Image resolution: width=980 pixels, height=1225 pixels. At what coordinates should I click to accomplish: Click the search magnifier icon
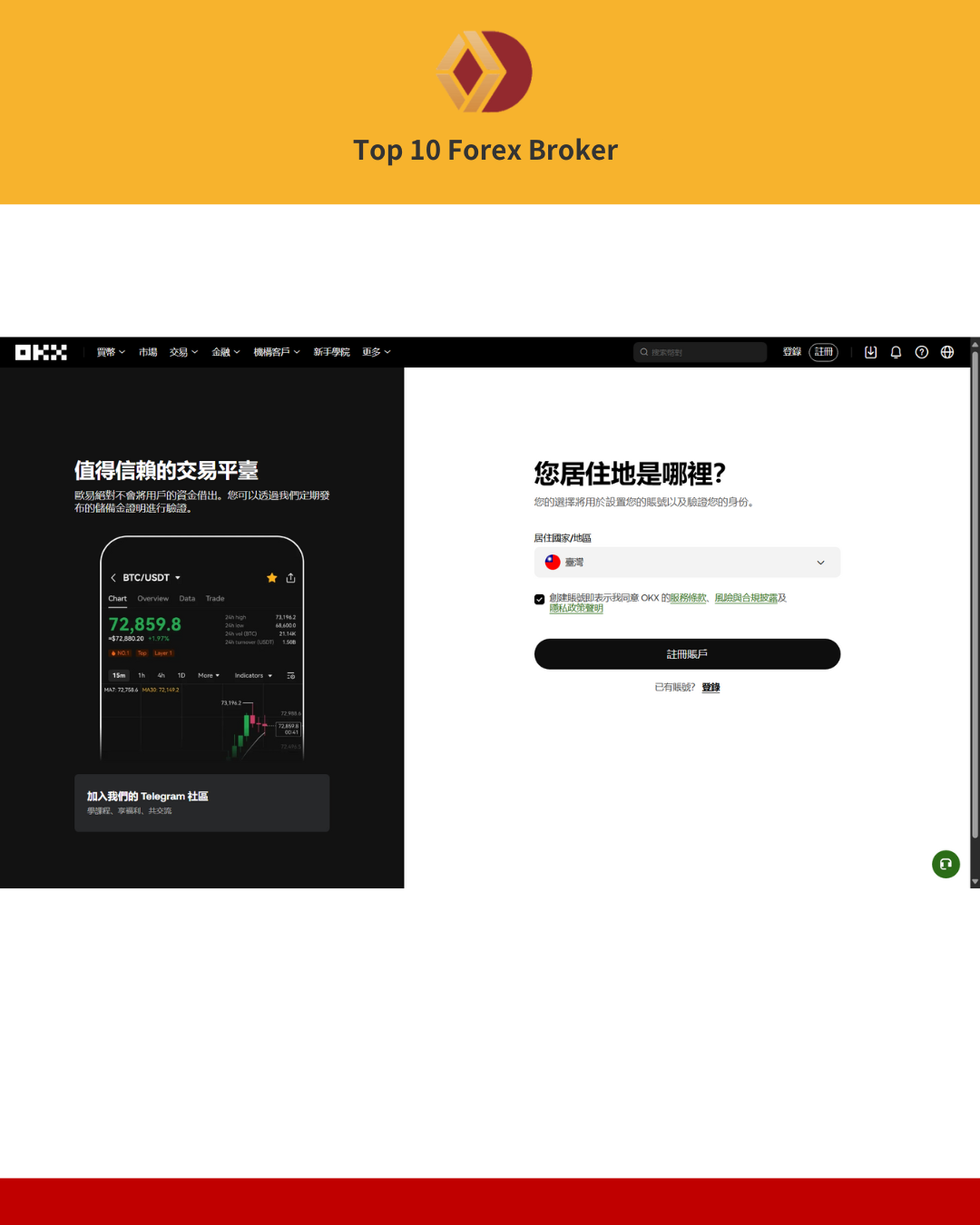point(644,352)
